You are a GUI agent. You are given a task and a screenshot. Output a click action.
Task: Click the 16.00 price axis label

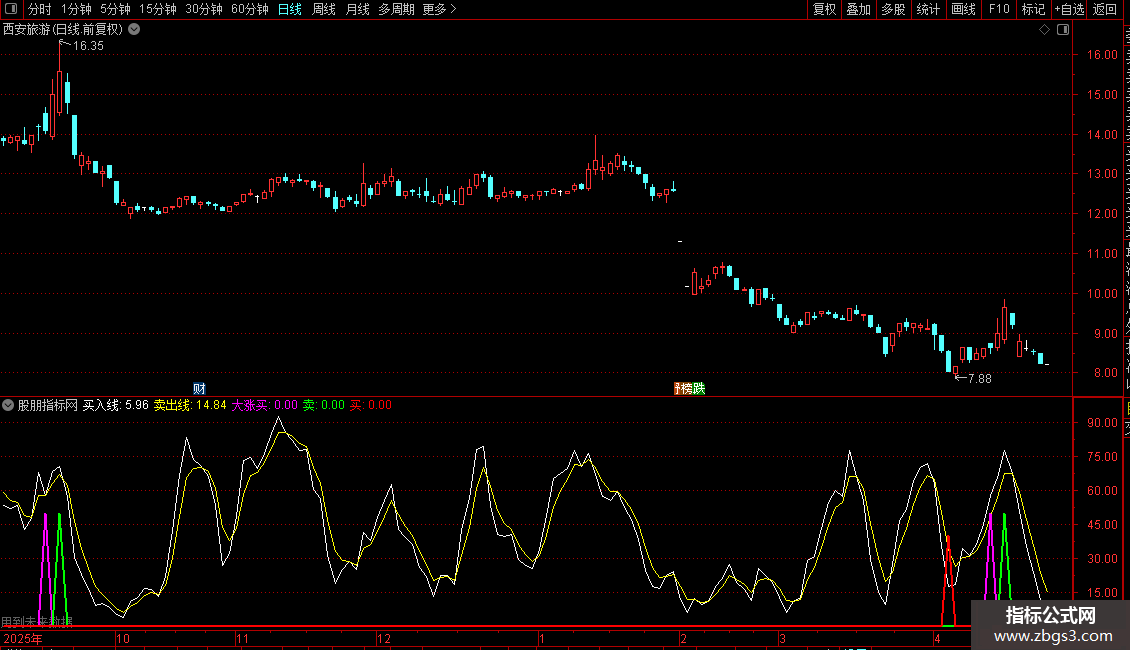pos(1103,55)
